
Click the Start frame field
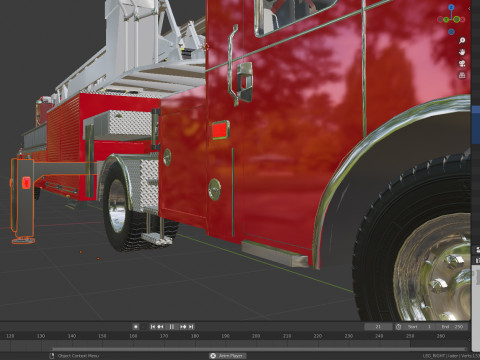coord(420,327)
